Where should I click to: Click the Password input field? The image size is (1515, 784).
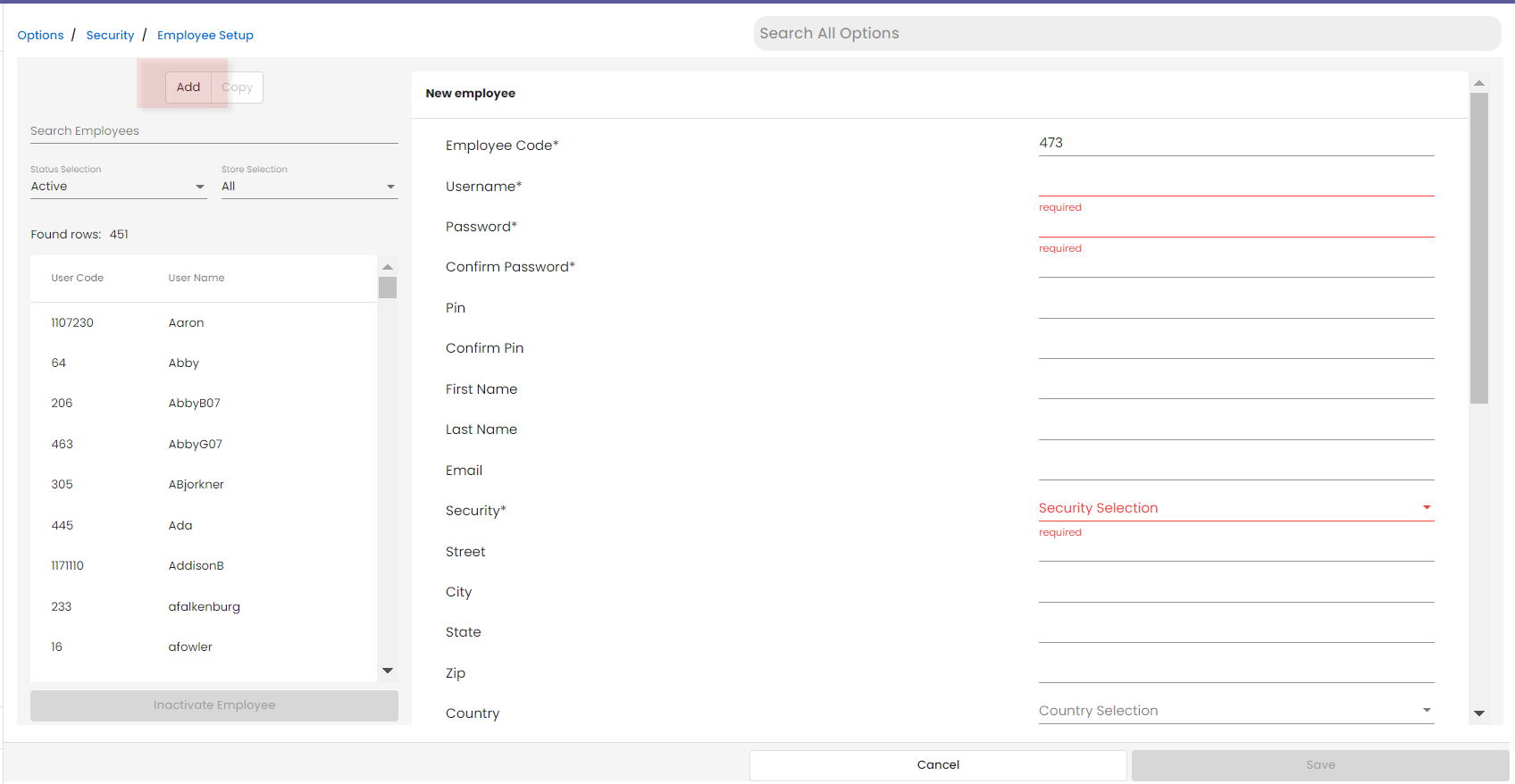click(1236, 225)
